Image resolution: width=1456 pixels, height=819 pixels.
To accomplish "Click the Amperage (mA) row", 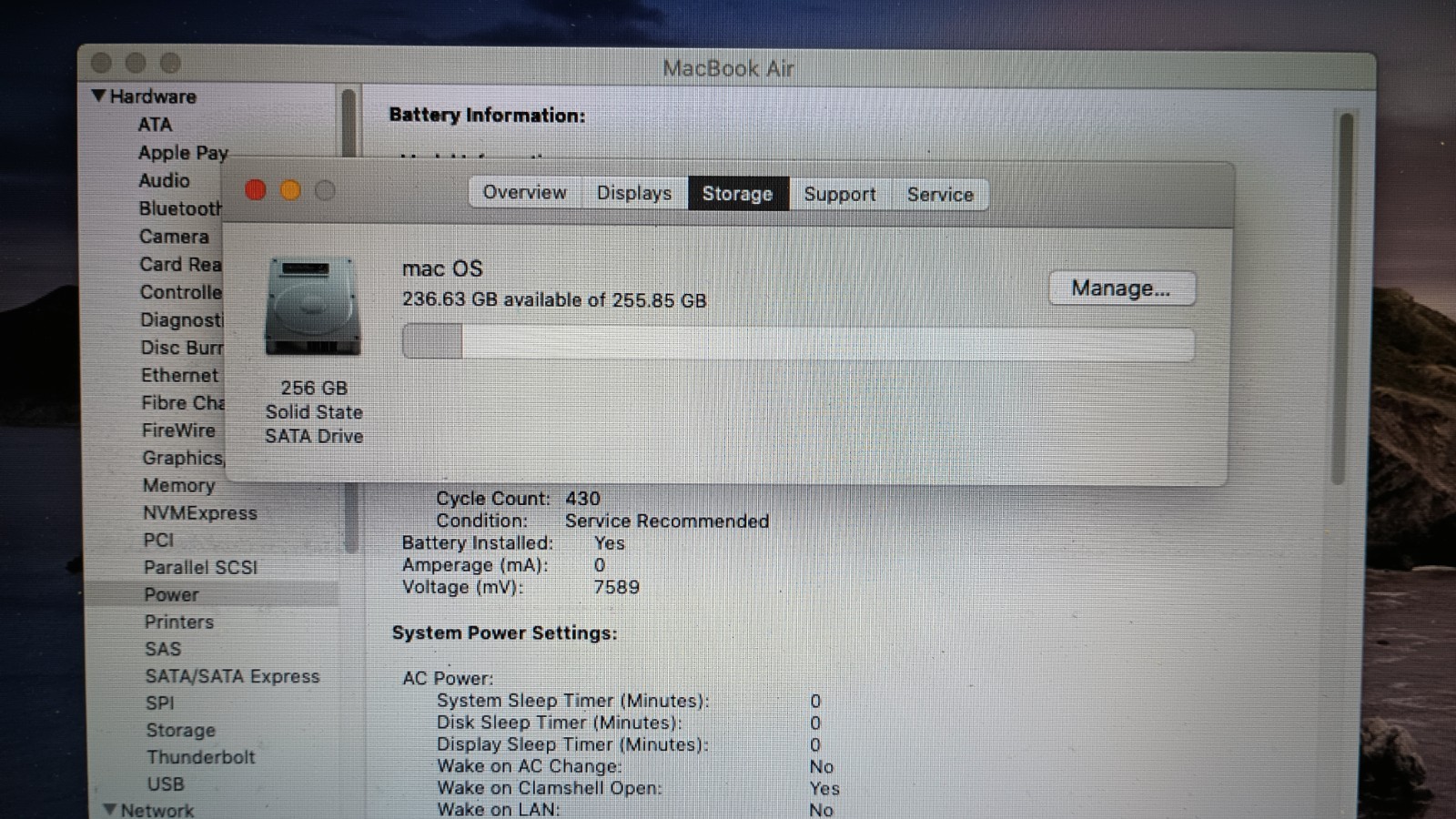I will pyautogui.click(x=503, y=565).
